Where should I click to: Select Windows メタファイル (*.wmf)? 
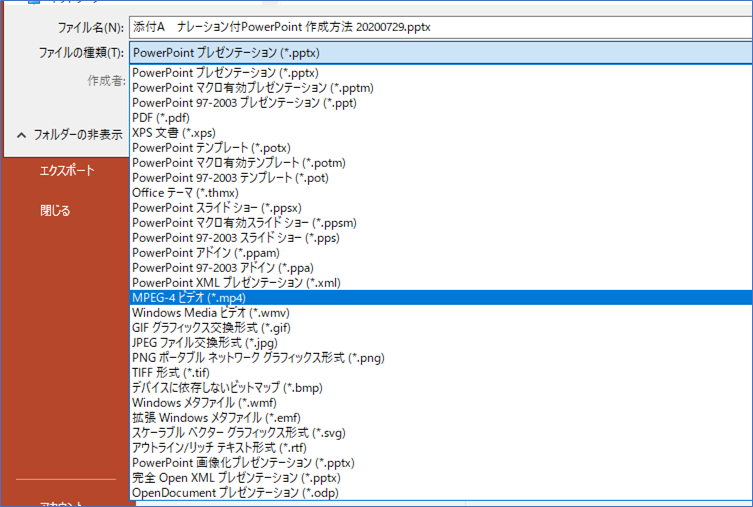[441, 403]
